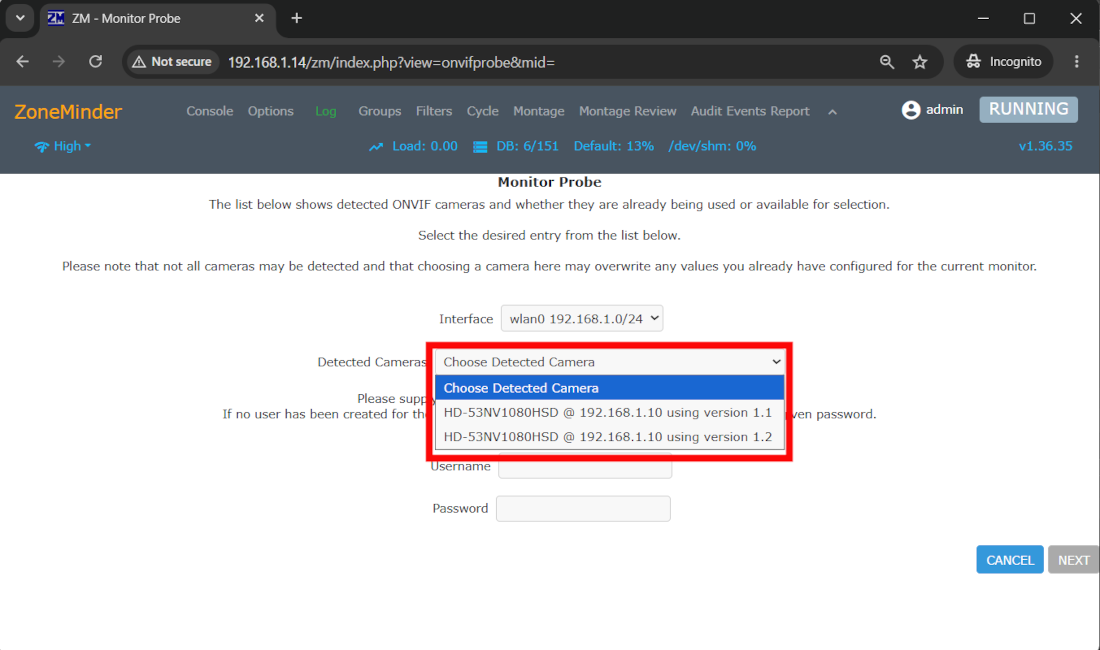
Task: Click the NEXT button
Action: pos(1073,560)
